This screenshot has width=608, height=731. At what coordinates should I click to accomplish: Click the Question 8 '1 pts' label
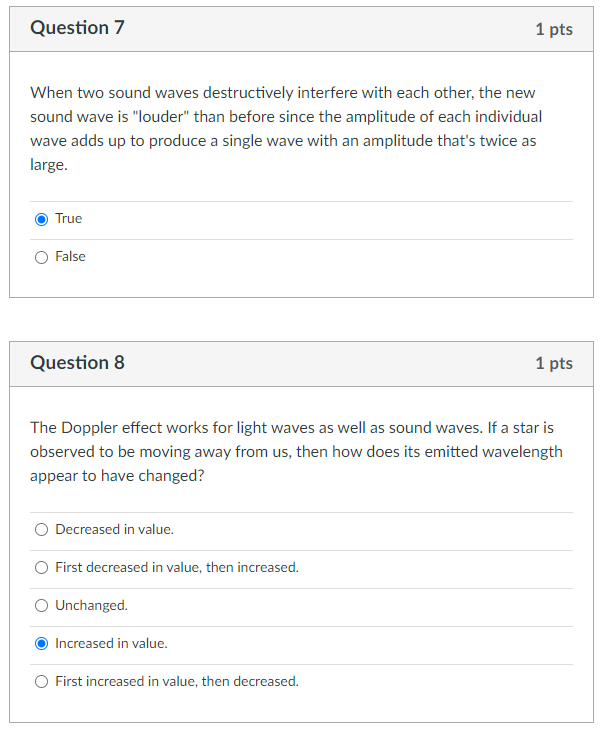click(x=554, y=364)
